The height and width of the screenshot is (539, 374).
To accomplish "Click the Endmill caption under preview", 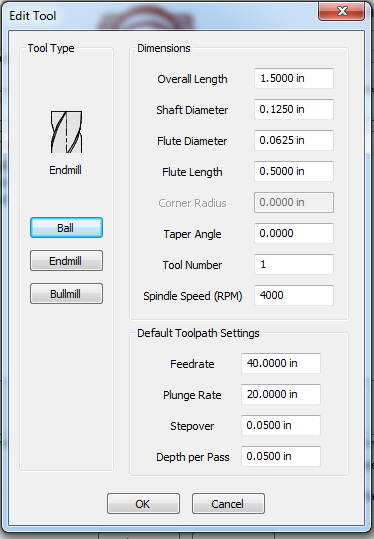I will tap(65, 170).
